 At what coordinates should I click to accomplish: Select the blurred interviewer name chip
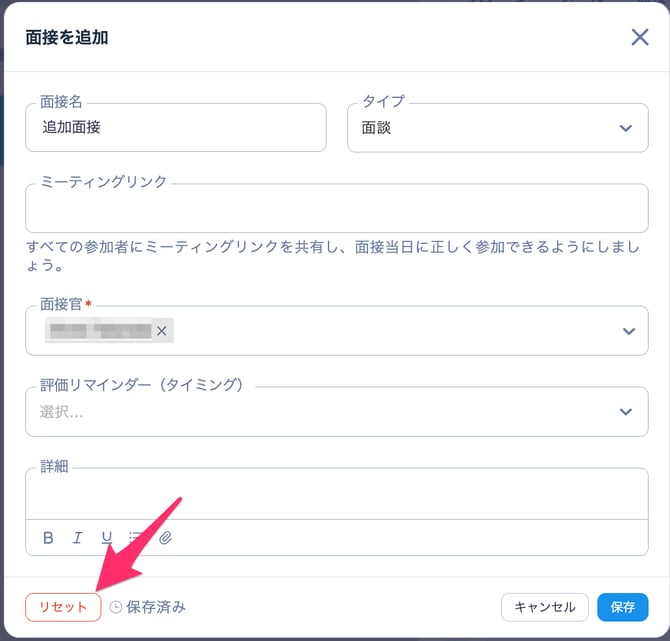point(100,331)
